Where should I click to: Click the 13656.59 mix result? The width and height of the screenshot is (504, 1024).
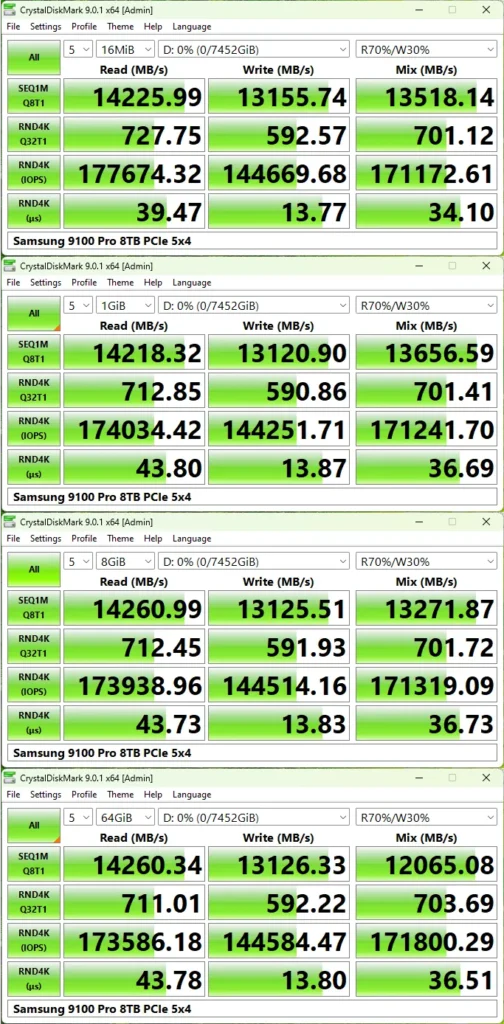tap(426, 353)
